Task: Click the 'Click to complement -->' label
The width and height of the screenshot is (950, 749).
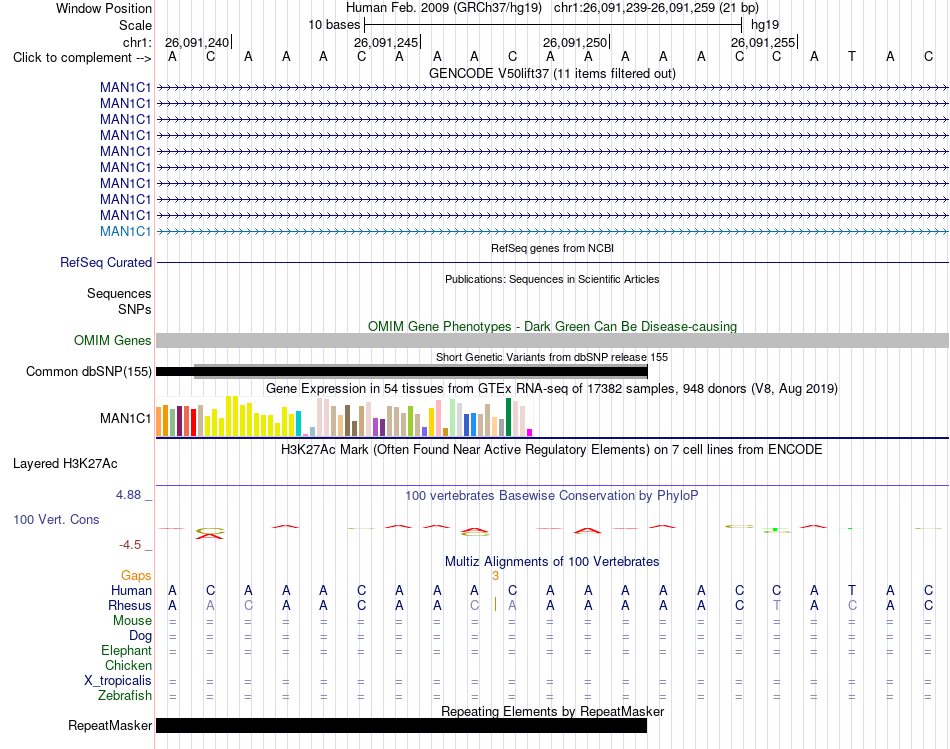Action: pos(82,58)
